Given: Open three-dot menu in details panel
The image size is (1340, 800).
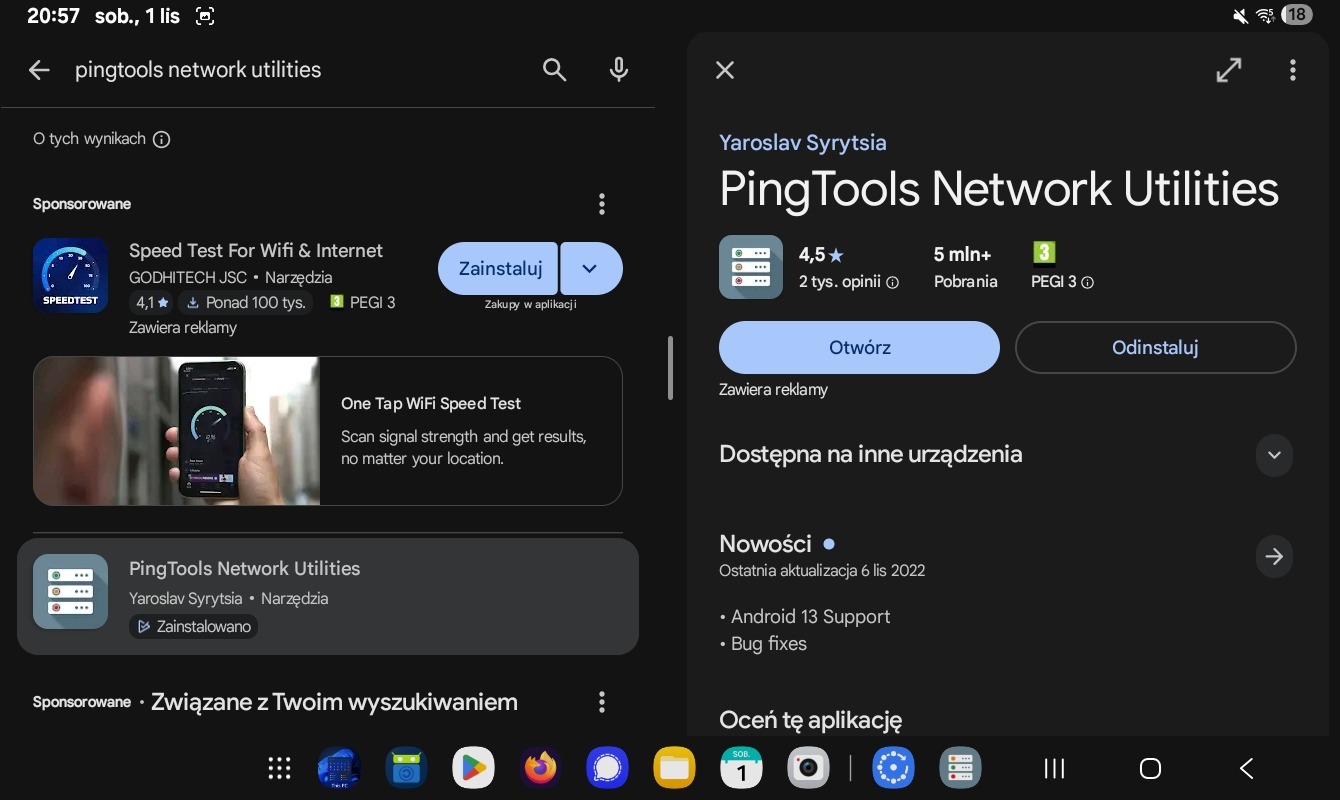Looking at the screenshot, I should [x=1292, y=70].
